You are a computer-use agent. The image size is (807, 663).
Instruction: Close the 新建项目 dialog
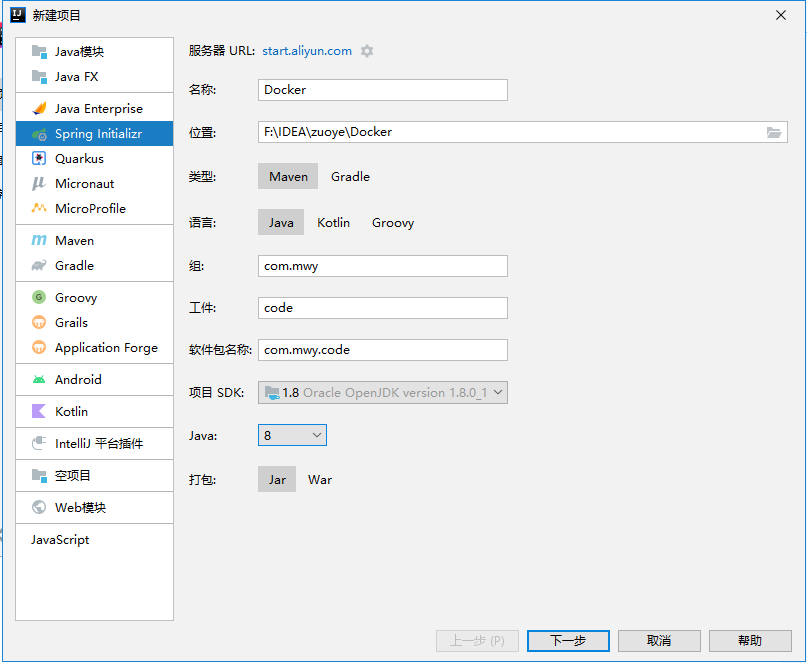click(x=781, y=15)
